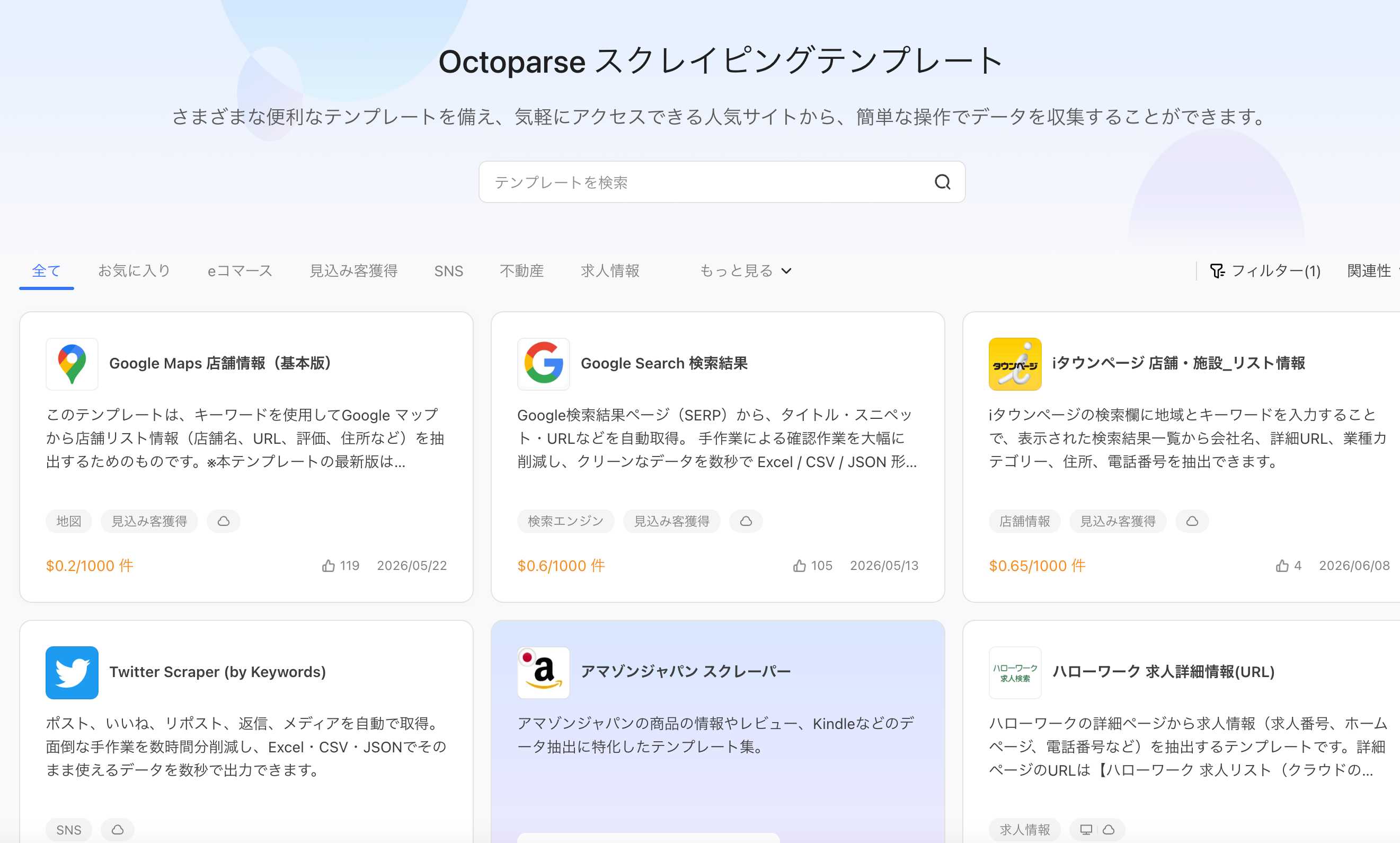
Task: Click the 検索エンジン tag
Action: (565, 521)
